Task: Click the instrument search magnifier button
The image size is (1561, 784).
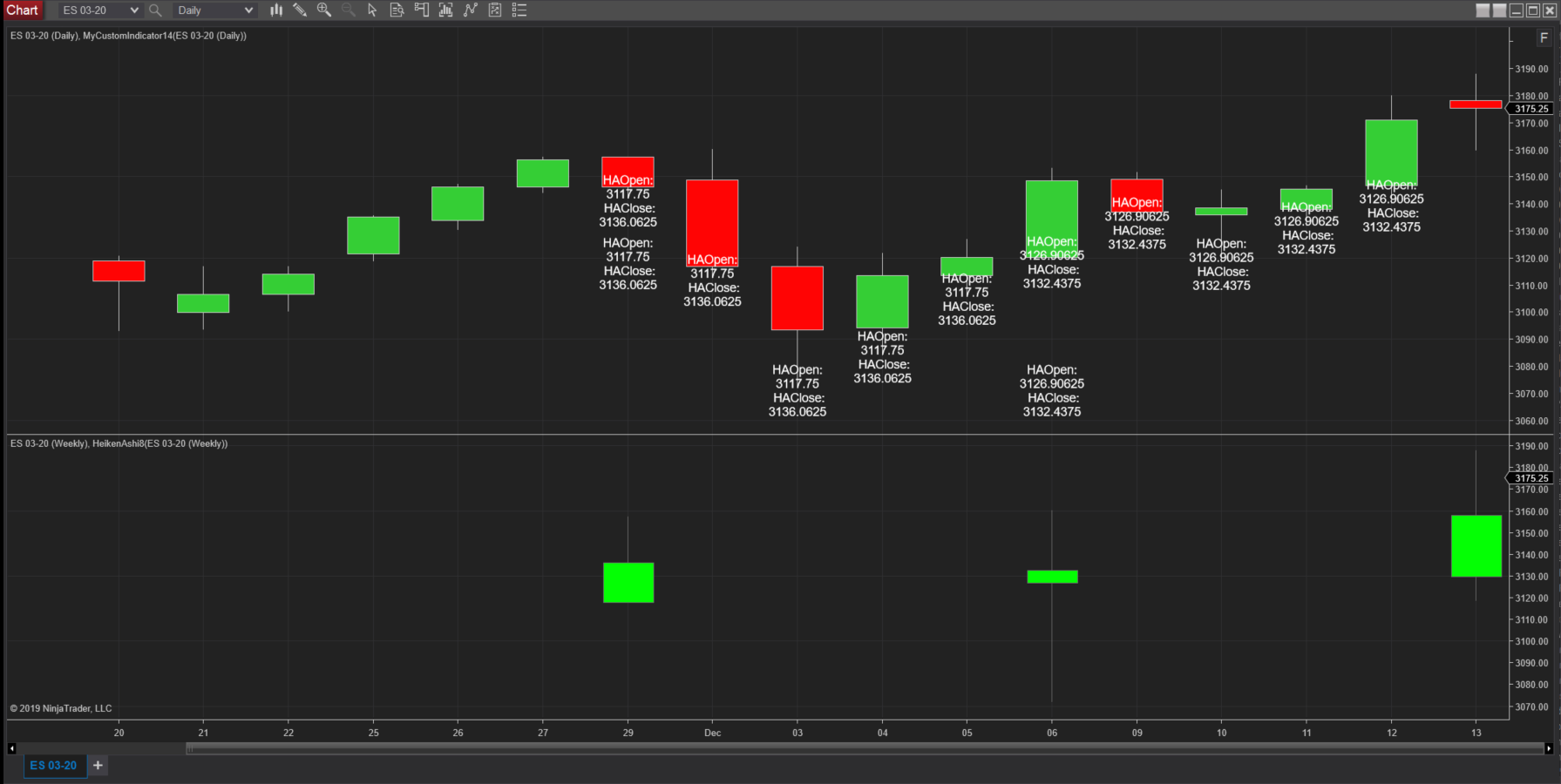Action: tap(155, 10)
